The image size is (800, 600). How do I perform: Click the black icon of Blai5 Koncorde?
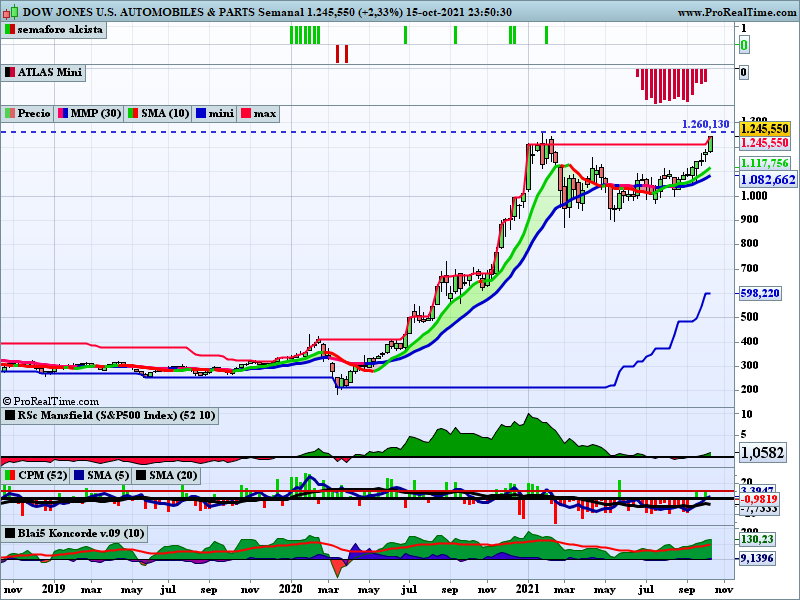pyautogui.click(x=10, y=534)
